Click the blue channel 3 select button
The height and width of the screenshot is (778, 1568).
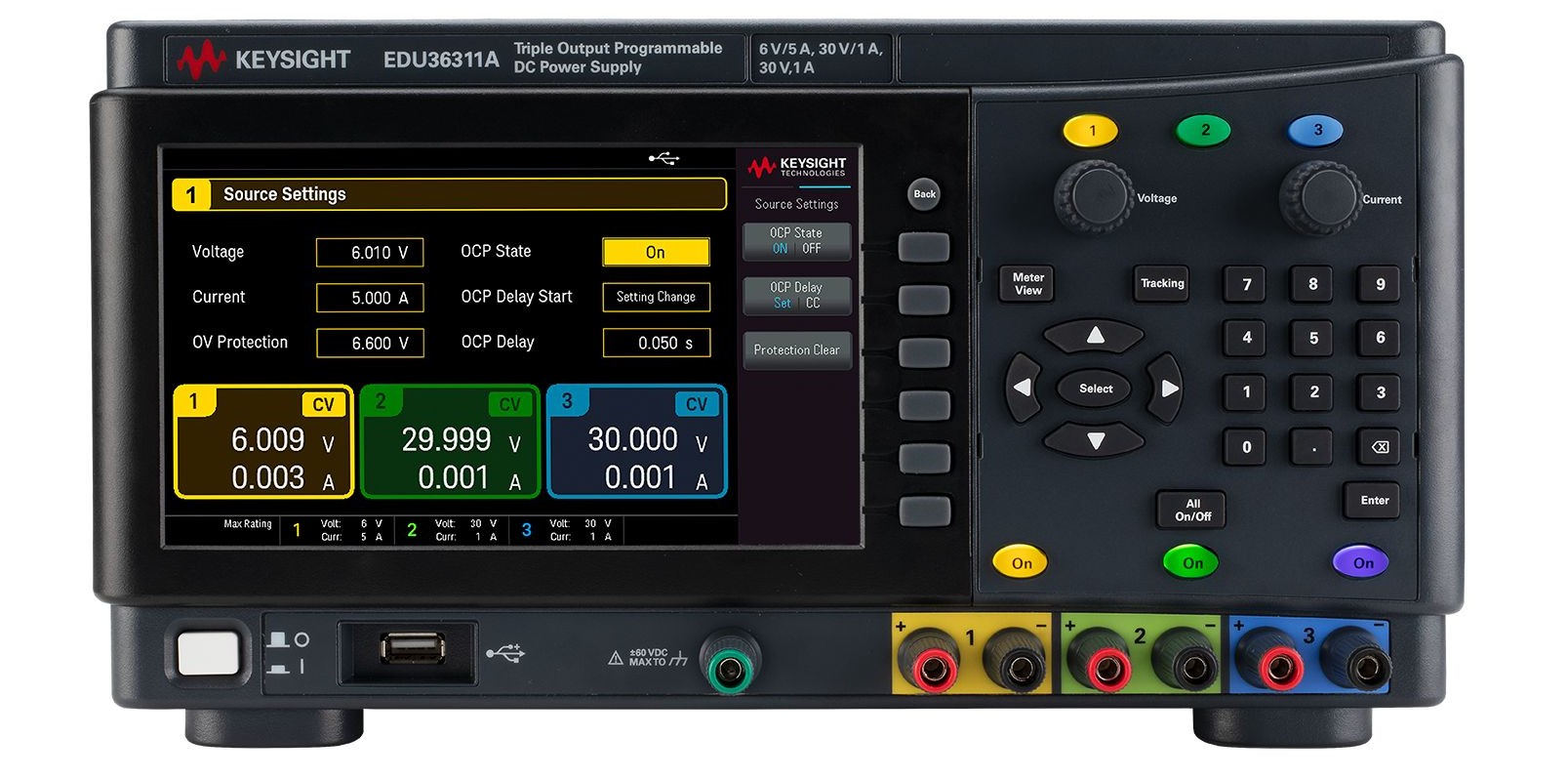click(x=1316, y=130)
